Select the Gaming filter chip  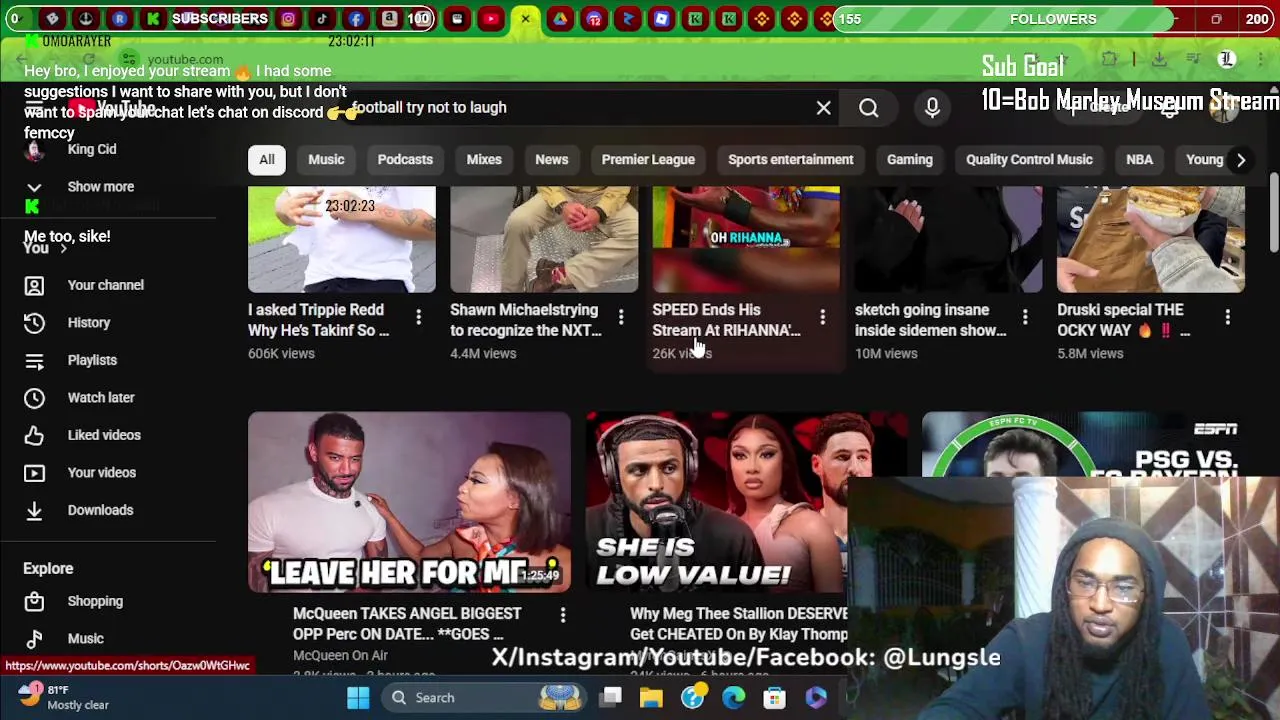(909, 160)
